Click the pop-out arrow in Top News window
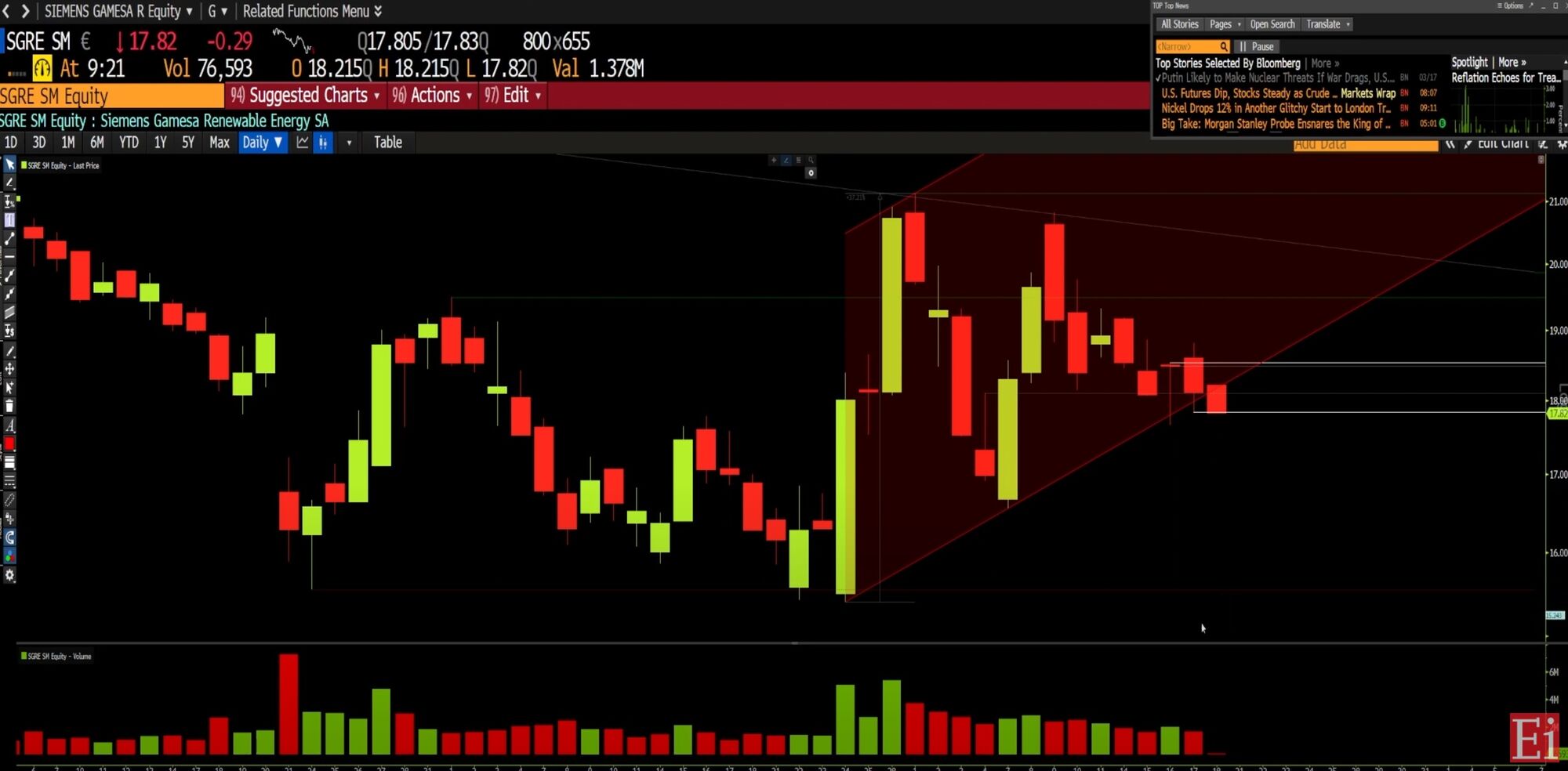 coord(1531,5)
